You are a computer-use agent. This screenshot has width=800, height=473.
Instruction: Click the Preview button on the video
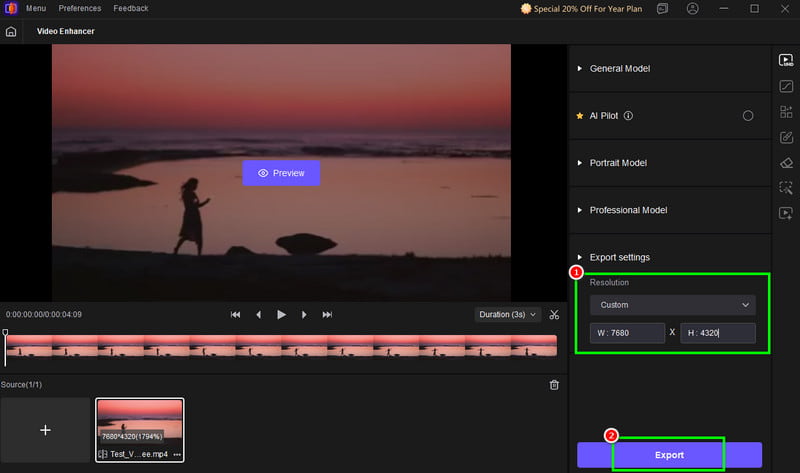[281, 173]
